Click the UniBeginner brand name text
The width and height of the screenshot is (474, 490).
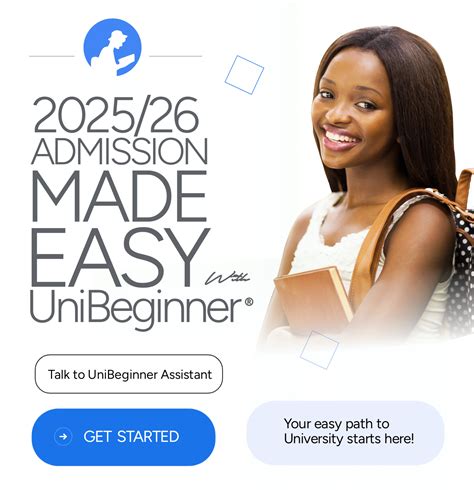(x=136, y=309)
